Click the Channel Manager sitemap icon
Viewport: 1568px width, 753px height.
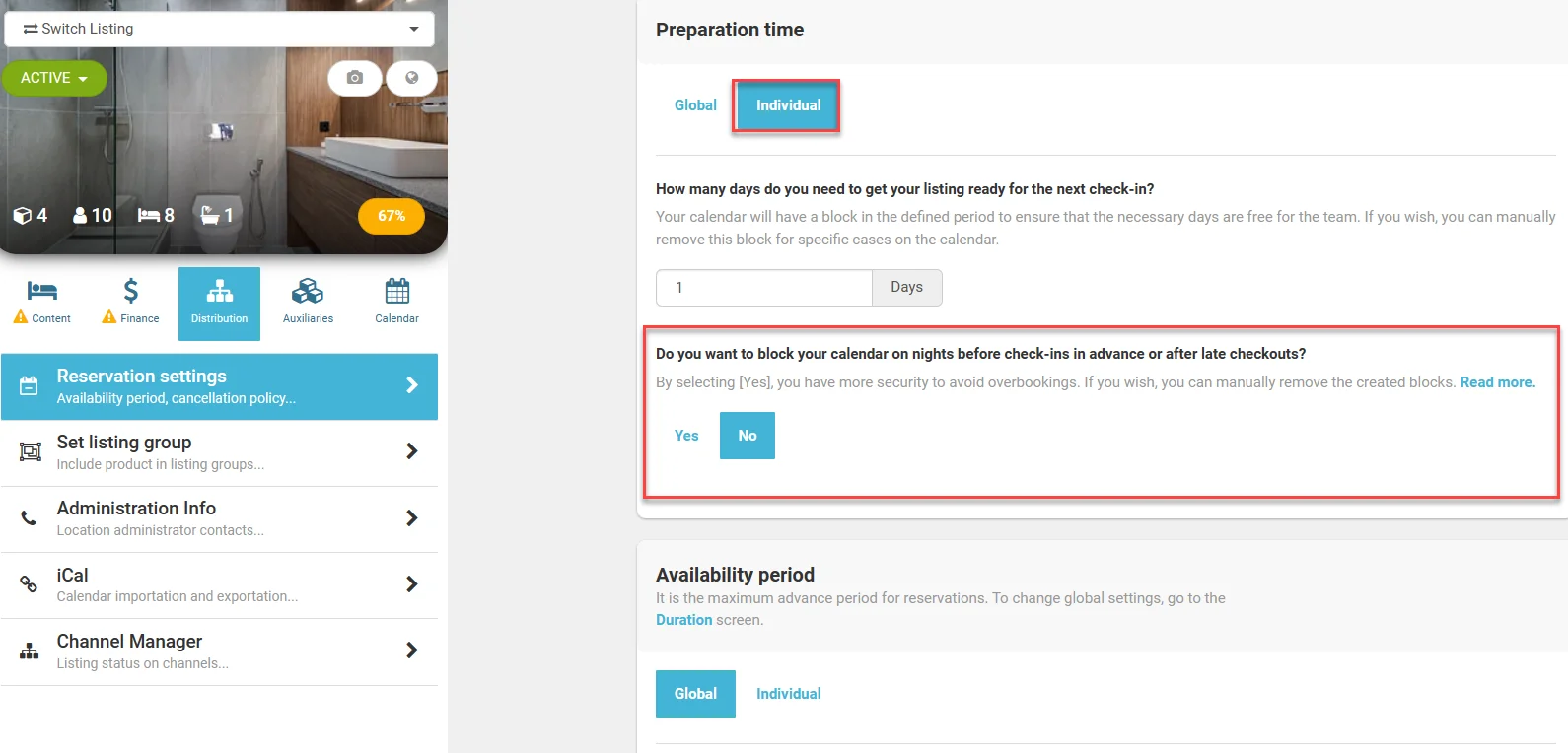pyautogui.click(x=30, y=650)
